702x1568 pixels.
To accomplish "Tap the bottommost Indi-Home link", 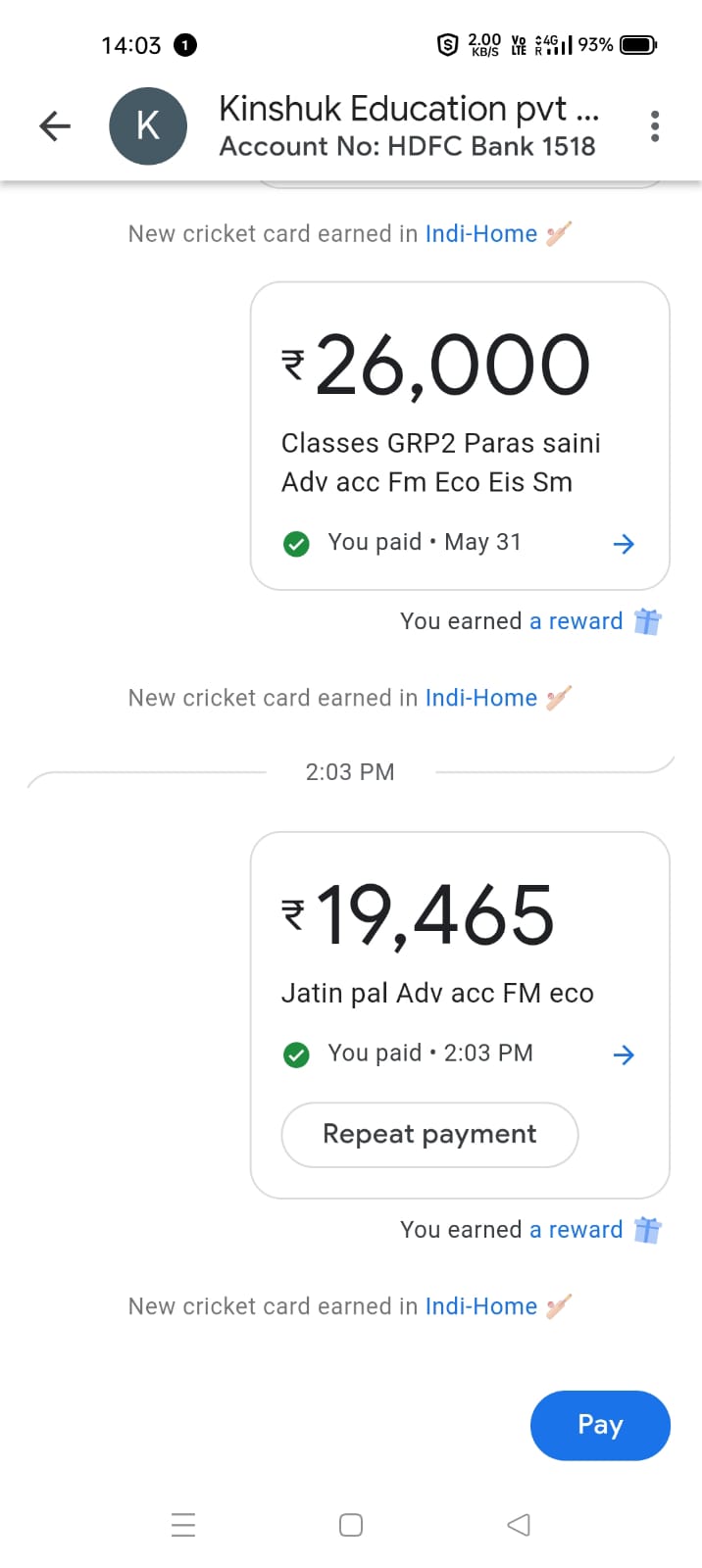I will tap(480, 1306).
